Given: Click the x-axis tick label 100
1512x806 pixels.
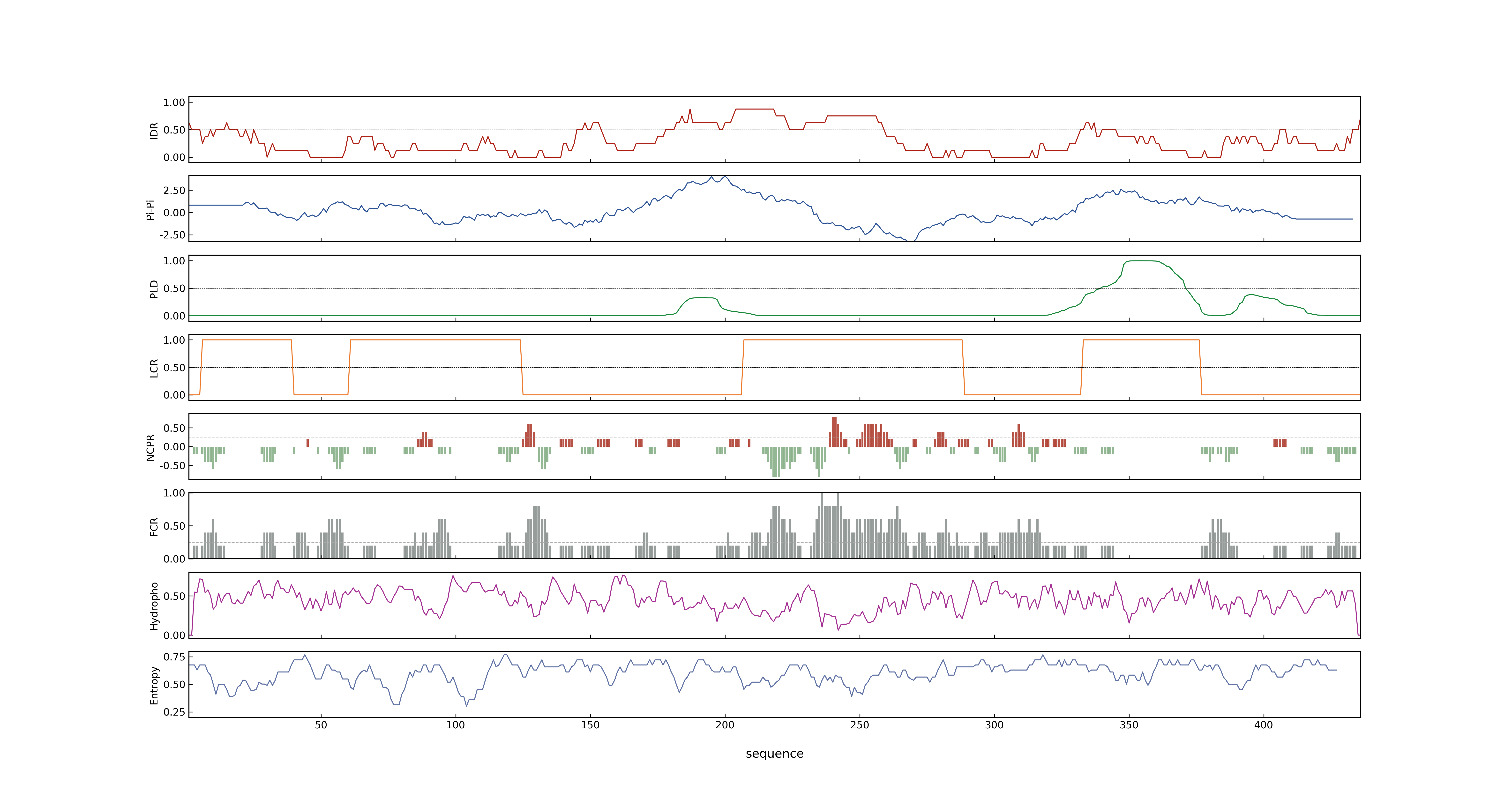Looking at the screenshot, I should [x=456, y=725].
